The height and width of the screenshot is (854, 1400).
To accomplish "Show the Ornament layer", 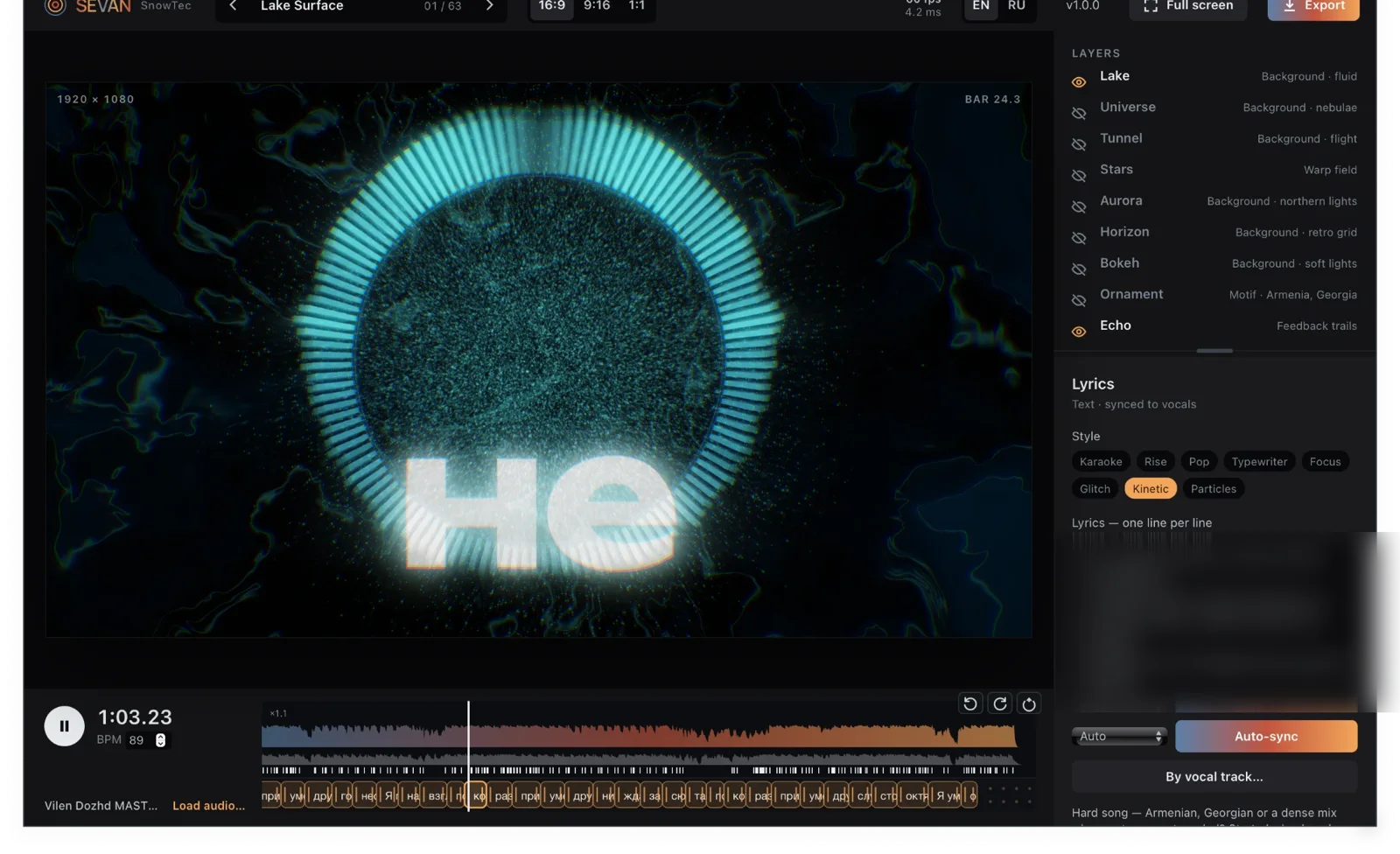I will coord(1079,301).
